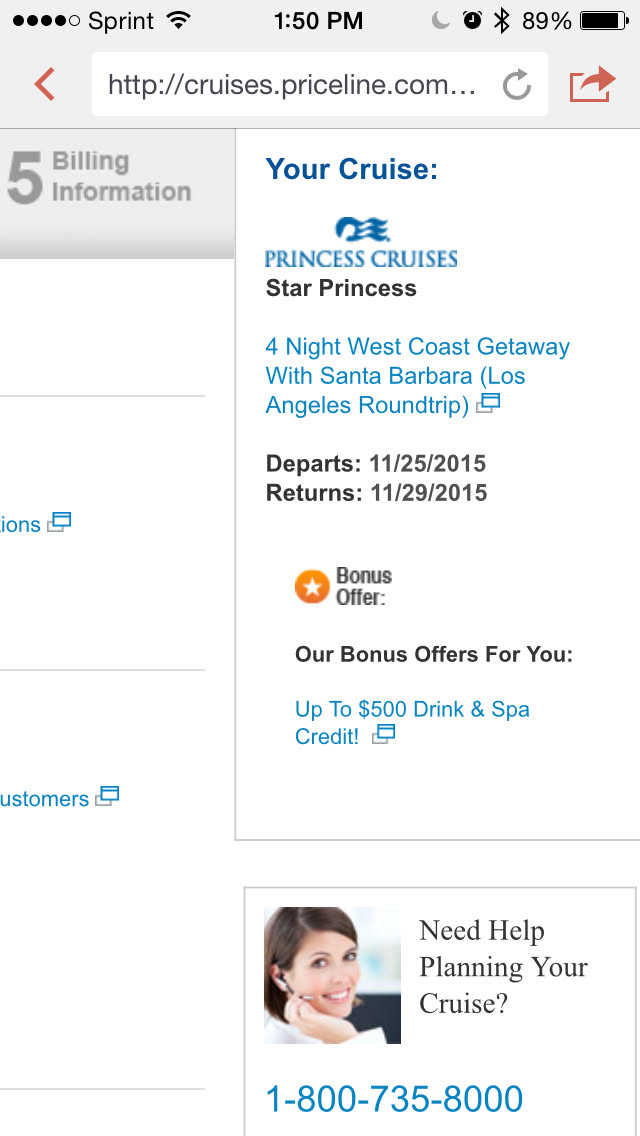The height and width of the screenshot is (1136, 640).
Task: Click popup icon next to Spa Credit
Action: [384, 735]
